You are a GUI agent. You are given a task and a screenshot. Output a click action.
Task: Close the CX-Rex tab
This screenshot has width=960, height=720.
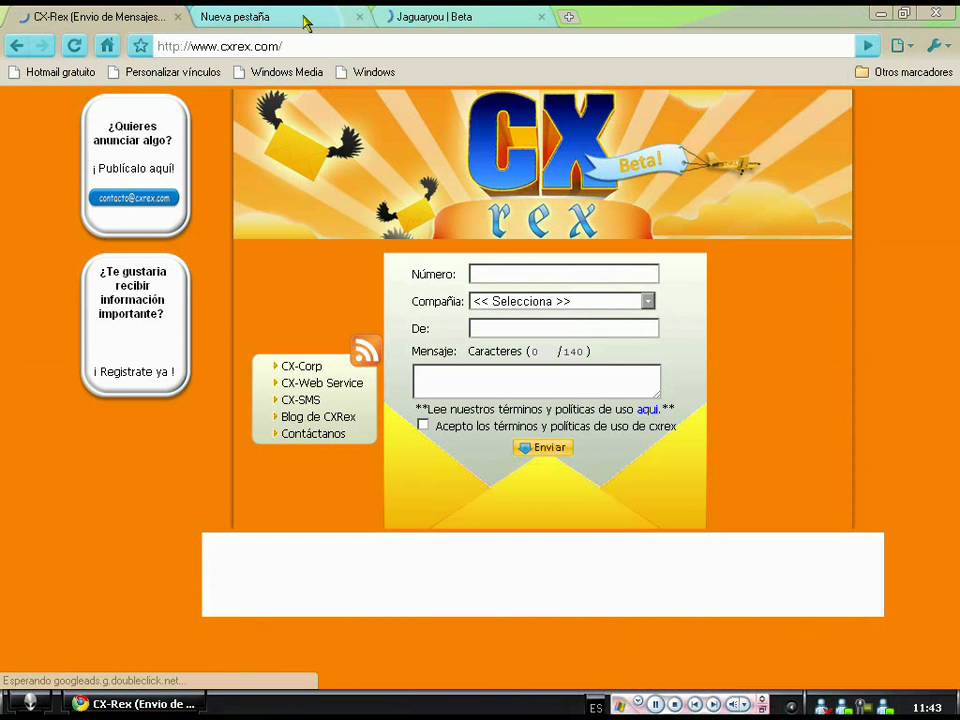click(178, 17)
